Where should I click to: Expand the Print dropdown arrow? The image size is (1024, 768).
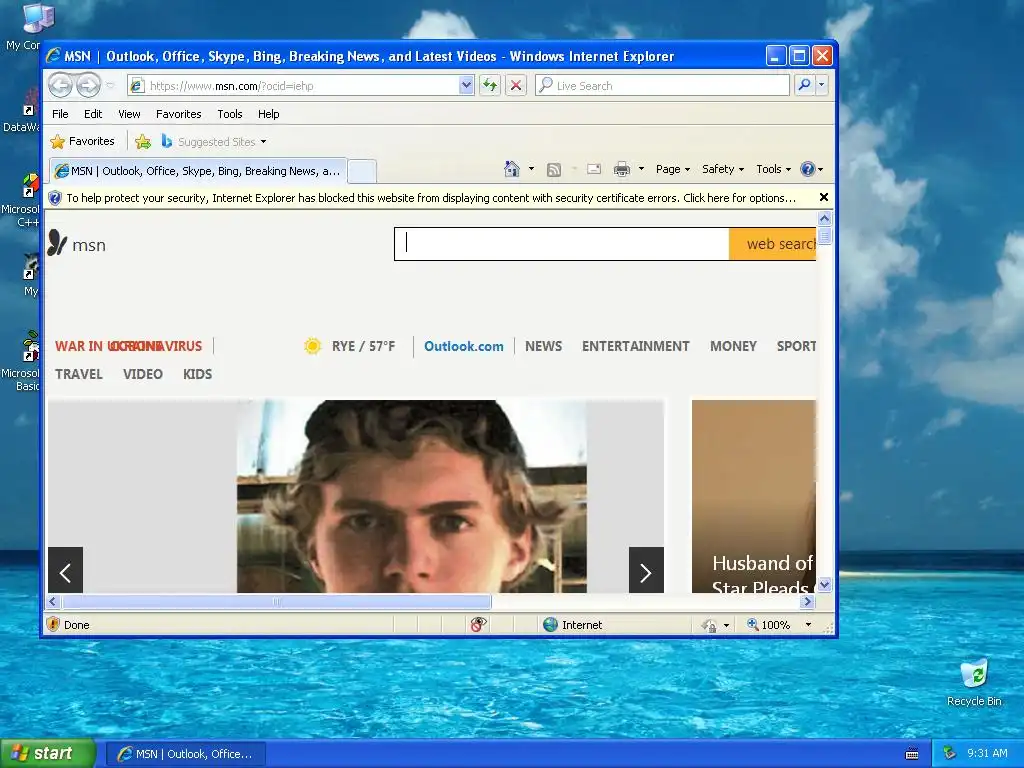pos(641,169)
